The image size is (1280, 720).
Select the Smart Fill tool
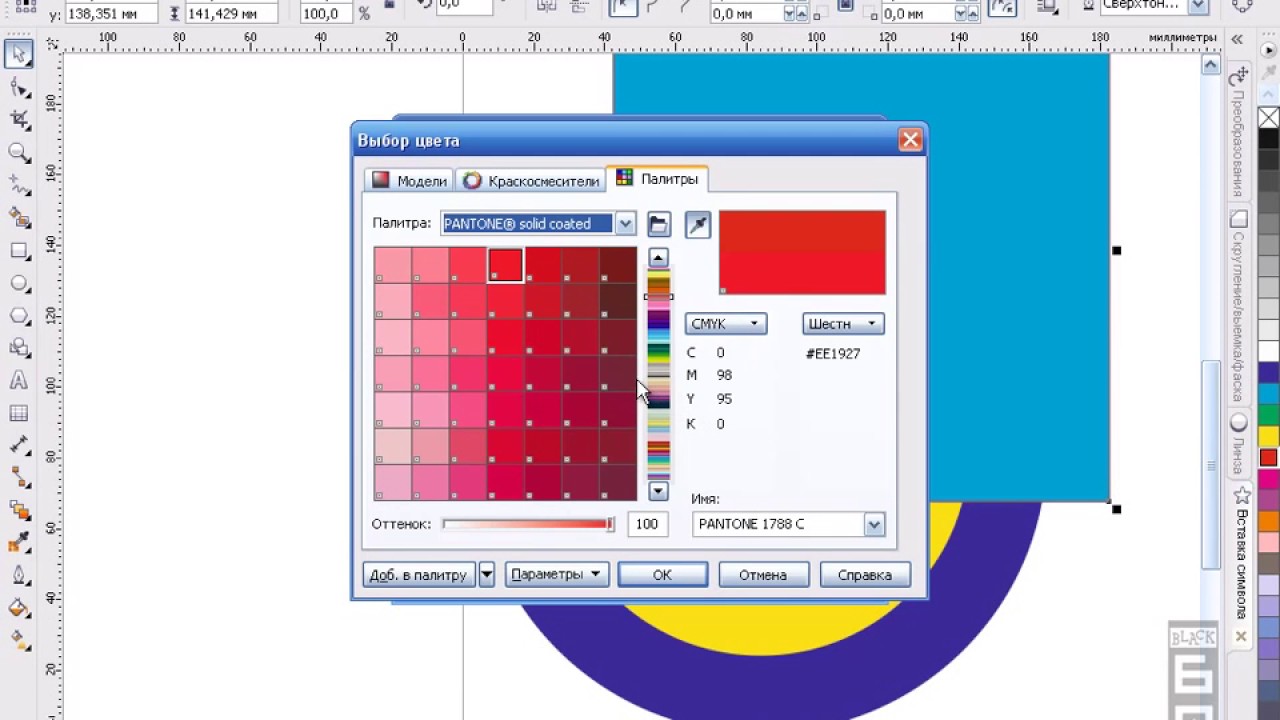(x=18, y=218)
